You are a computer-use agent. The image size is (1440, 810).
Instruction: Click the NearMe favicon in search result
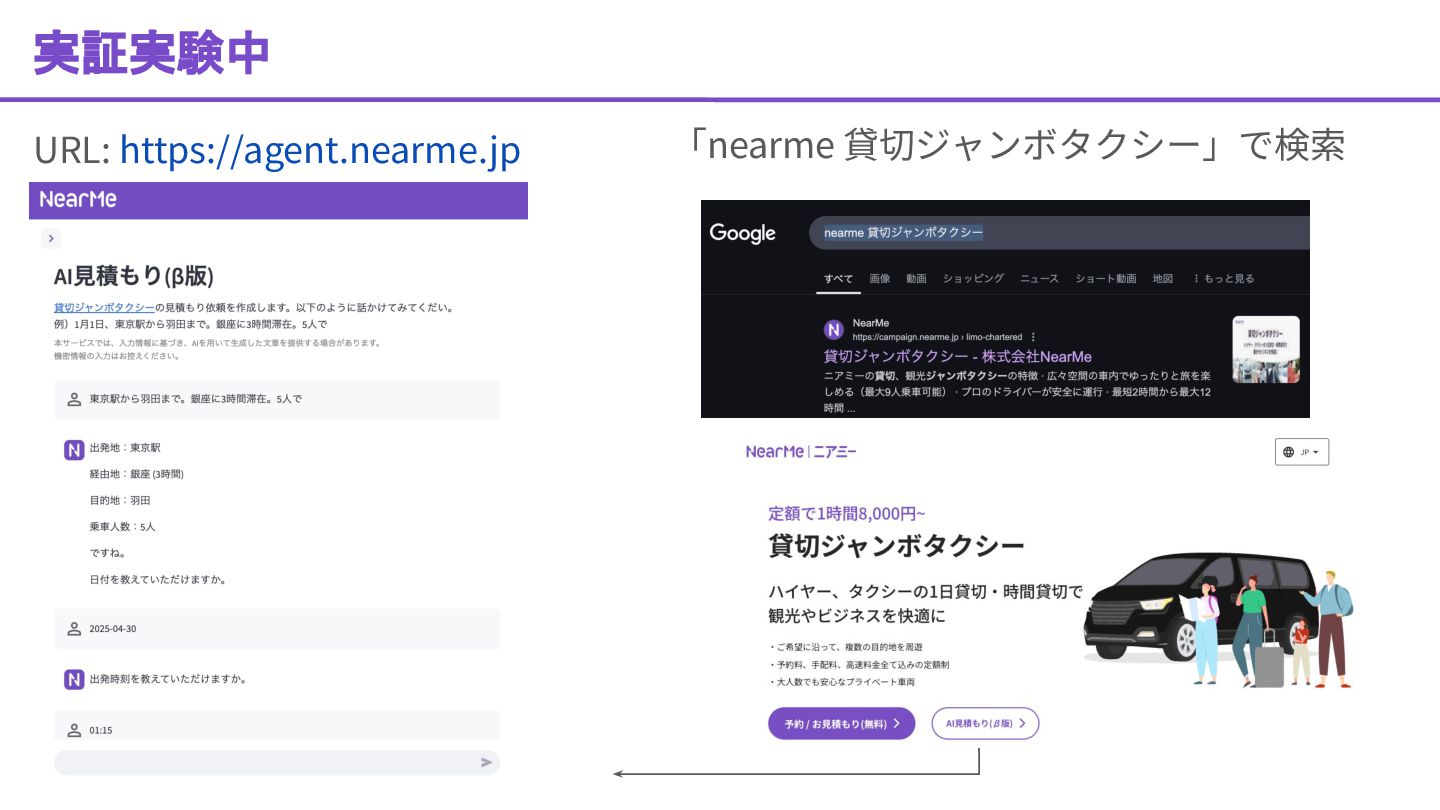pyautogui.click(x=833, y=330)
